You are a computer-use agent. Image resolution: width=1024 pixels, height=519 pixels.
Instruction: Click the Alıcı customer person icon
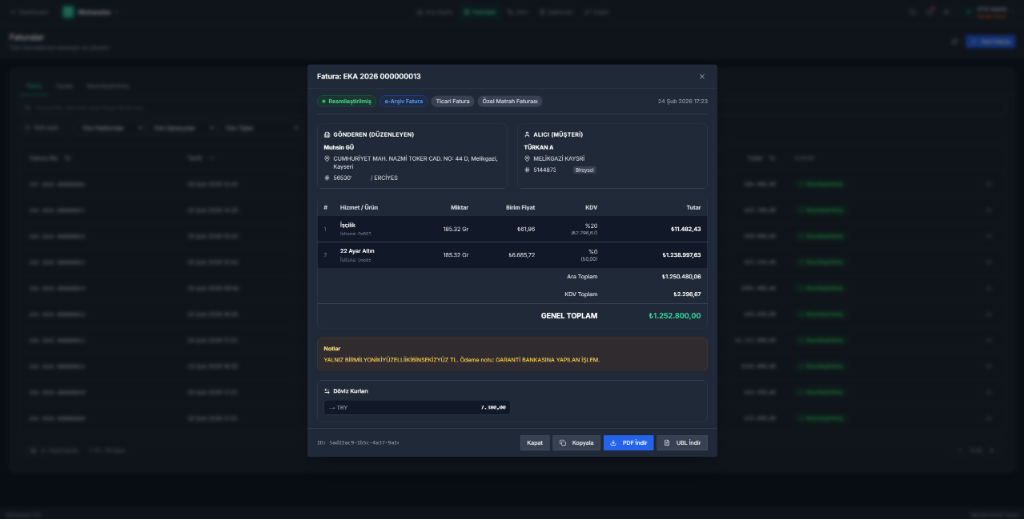[527, 134]
